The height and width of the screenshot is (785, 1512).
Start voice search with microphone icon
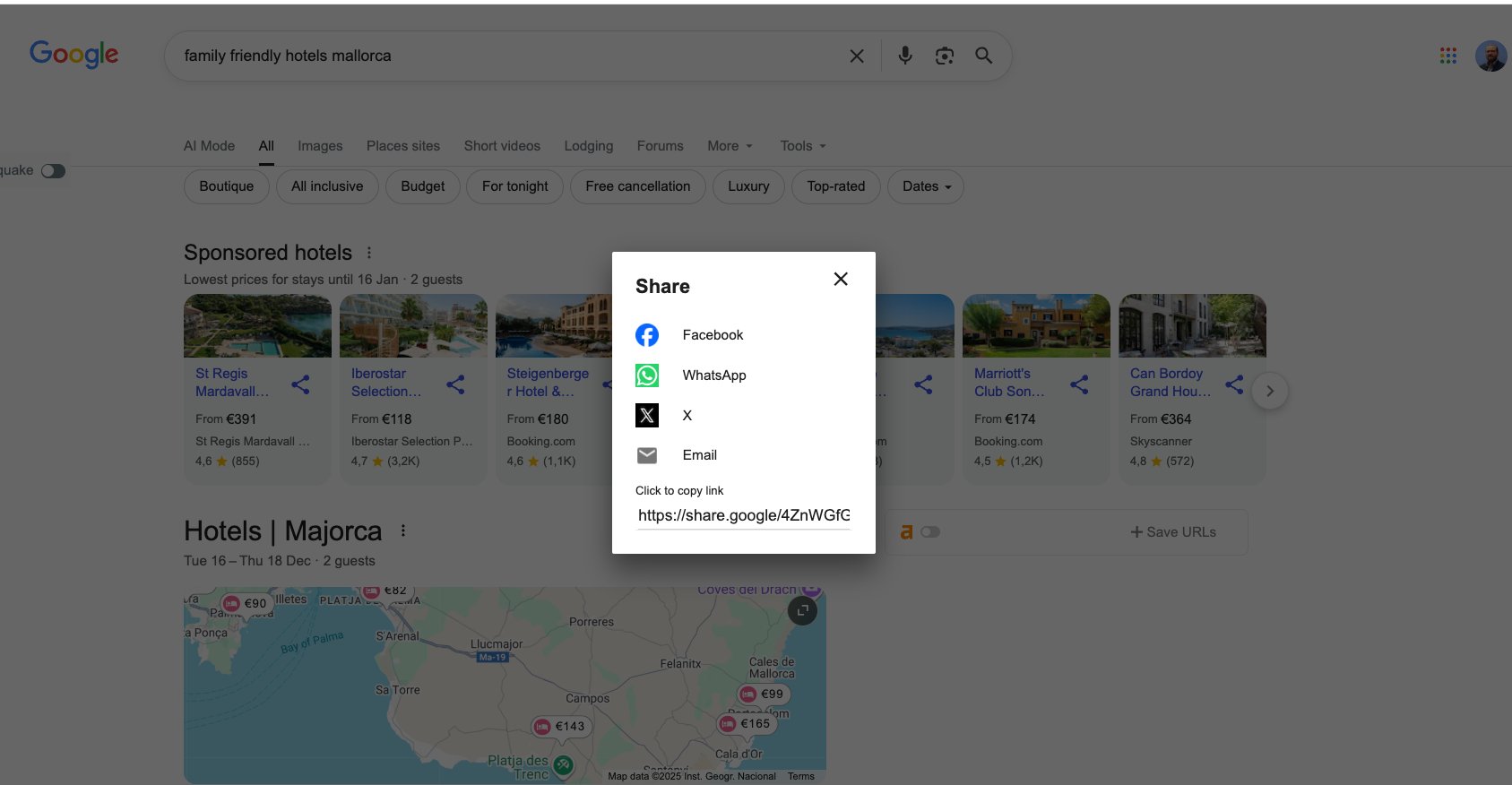pyautogui.click(x=905, y=56)
